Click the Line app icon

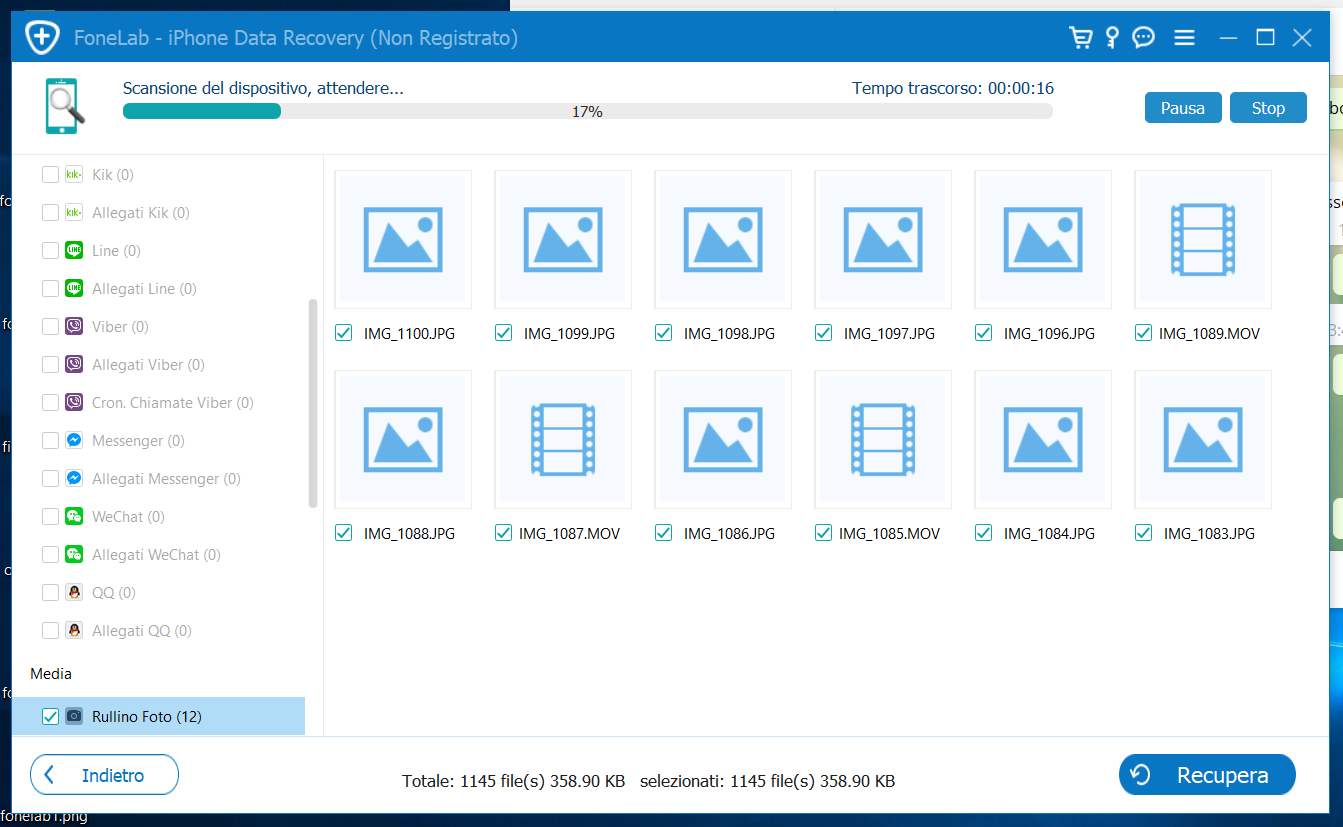coord(74,251)
